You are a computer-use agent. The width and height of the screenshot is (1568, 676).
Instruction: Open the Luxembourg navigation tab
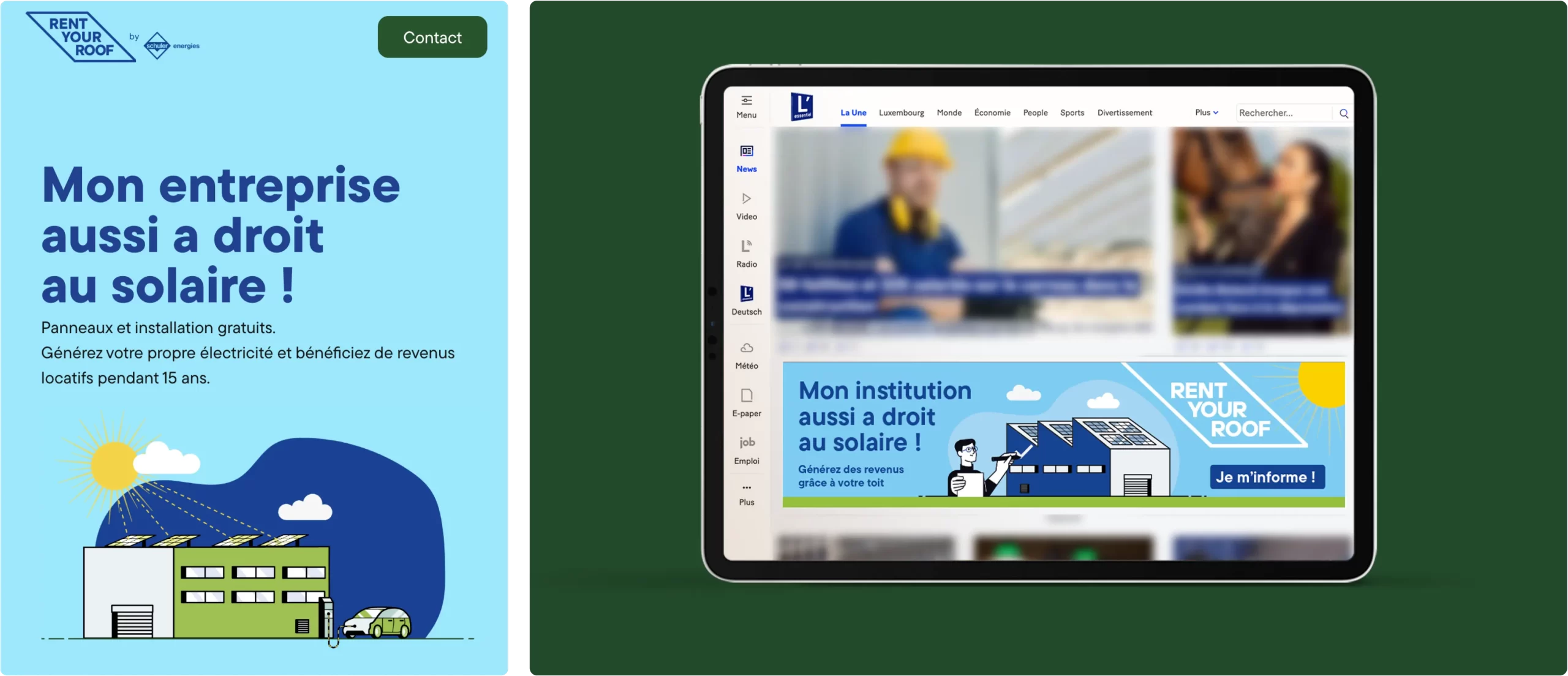[x=901, y=113]
